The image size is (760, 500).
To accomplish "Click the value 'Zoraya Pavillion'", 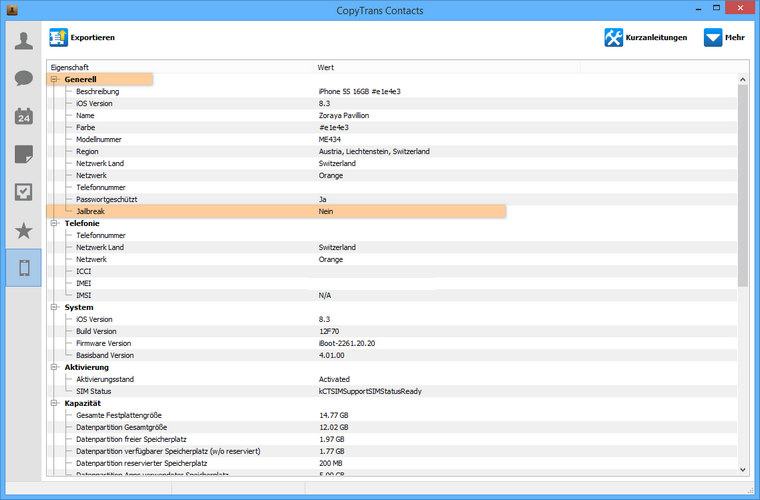I will 344,115.
